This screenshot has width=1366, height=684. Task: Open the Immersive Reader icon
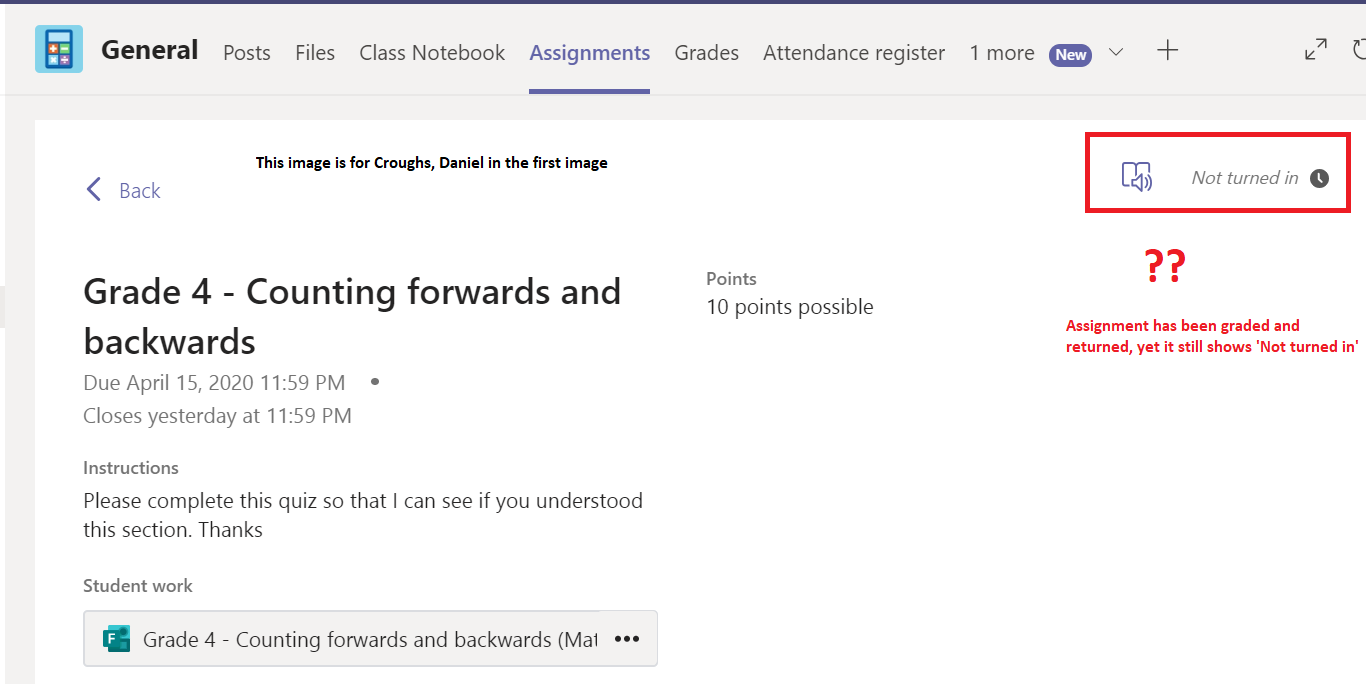pos(1136,178)
